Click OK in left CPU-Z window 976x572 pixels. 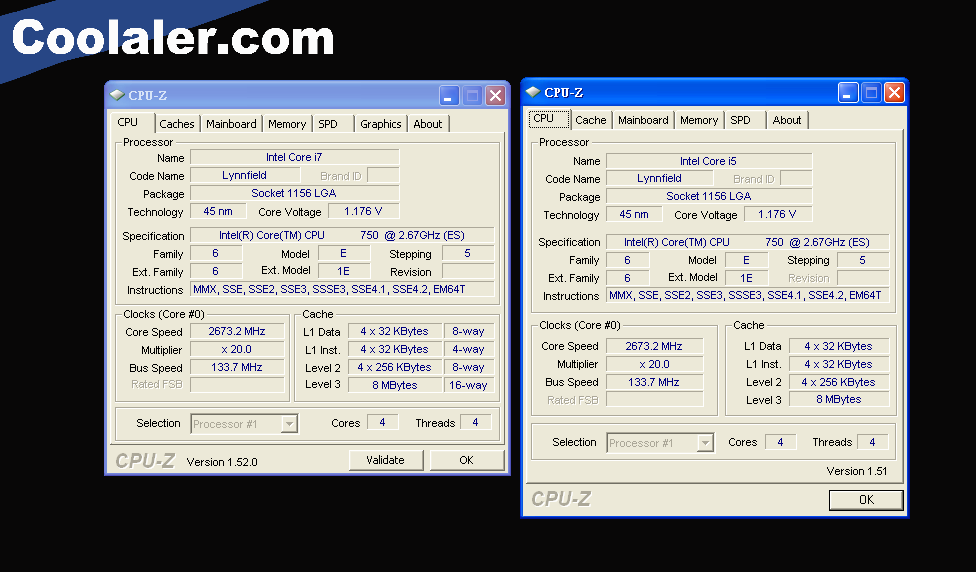[x=466, y=460]
